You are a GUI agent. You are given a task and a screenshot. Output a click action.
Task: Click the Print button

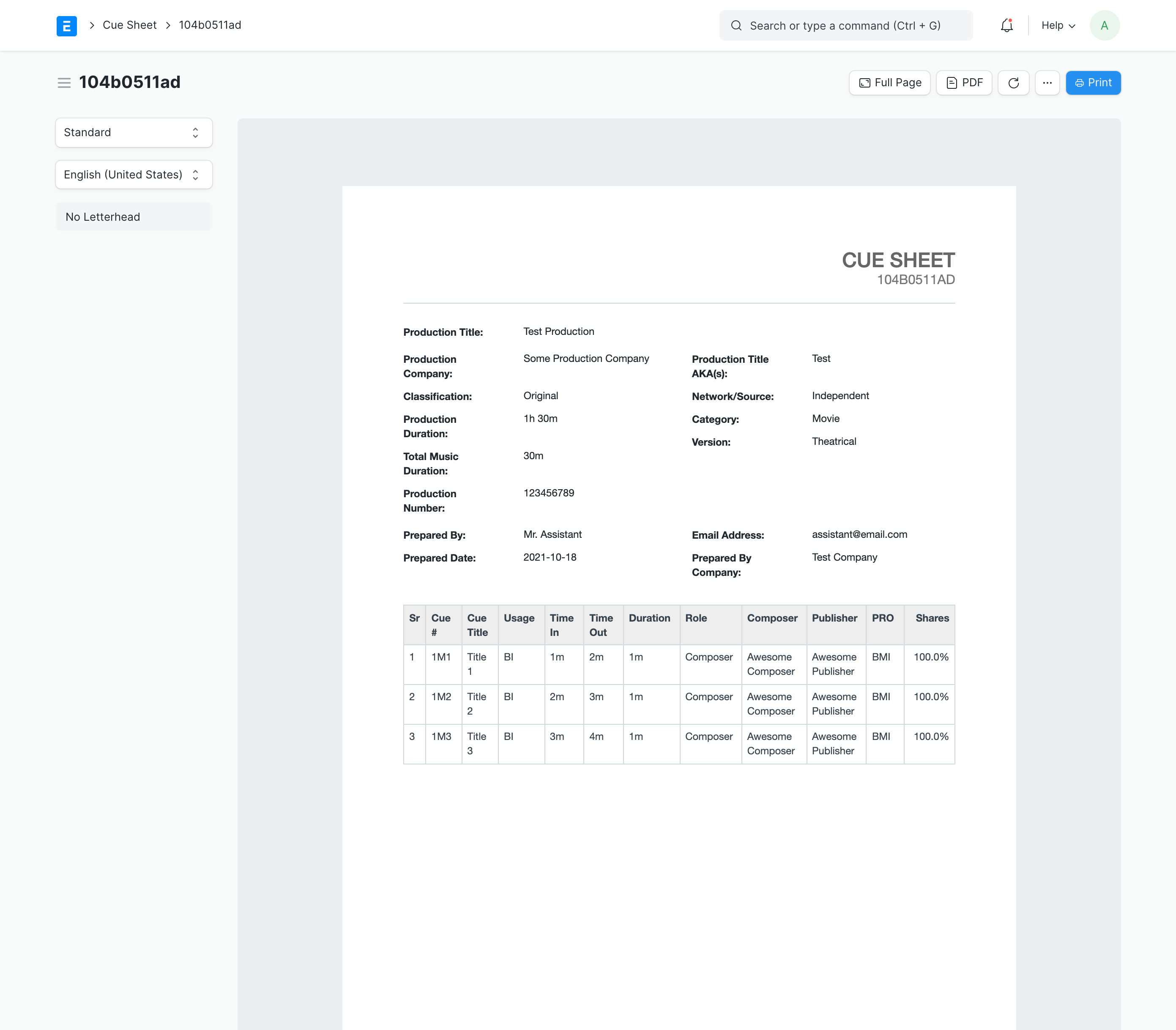point(1093,82)
